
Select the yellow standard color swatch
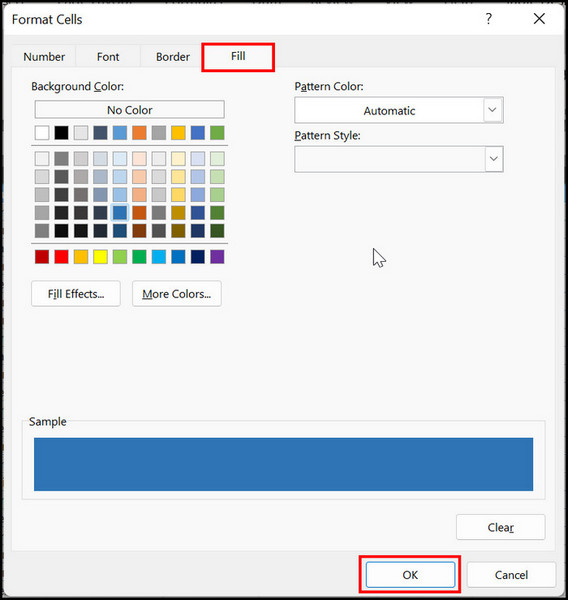(x=100, y=257)
